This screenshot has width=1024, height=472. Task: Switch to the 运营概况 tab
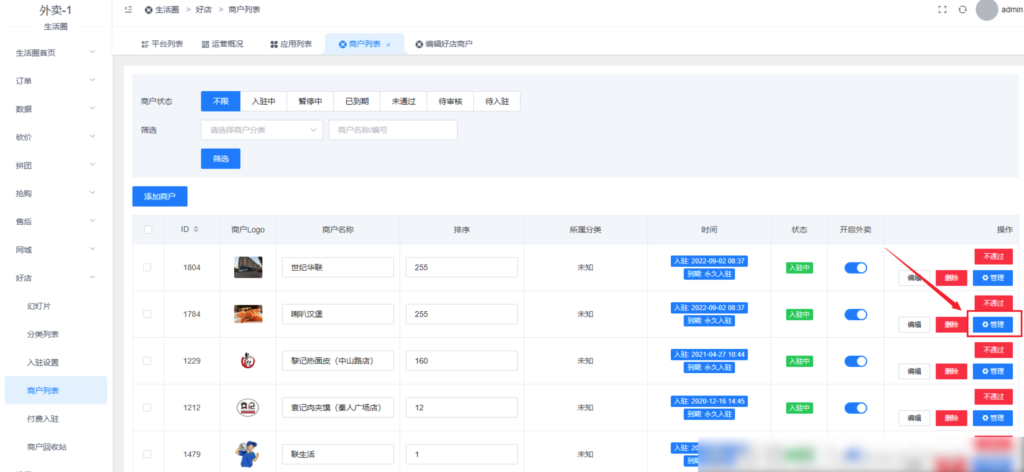[223, 44]
